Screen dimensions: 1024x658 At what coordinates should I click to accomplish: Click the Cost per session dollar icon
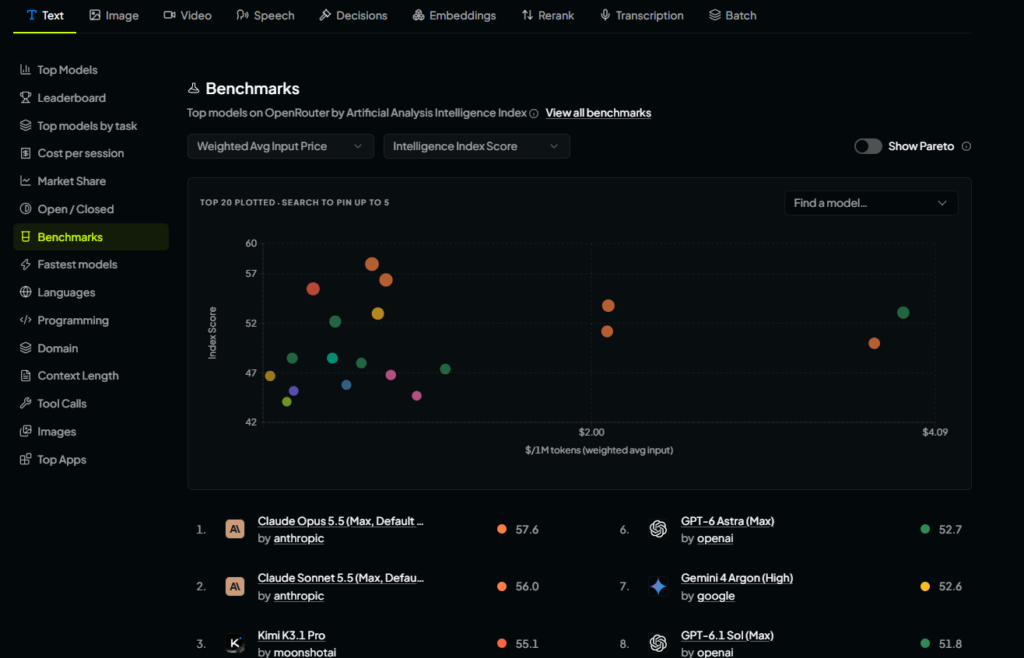(x=25, y=153)
